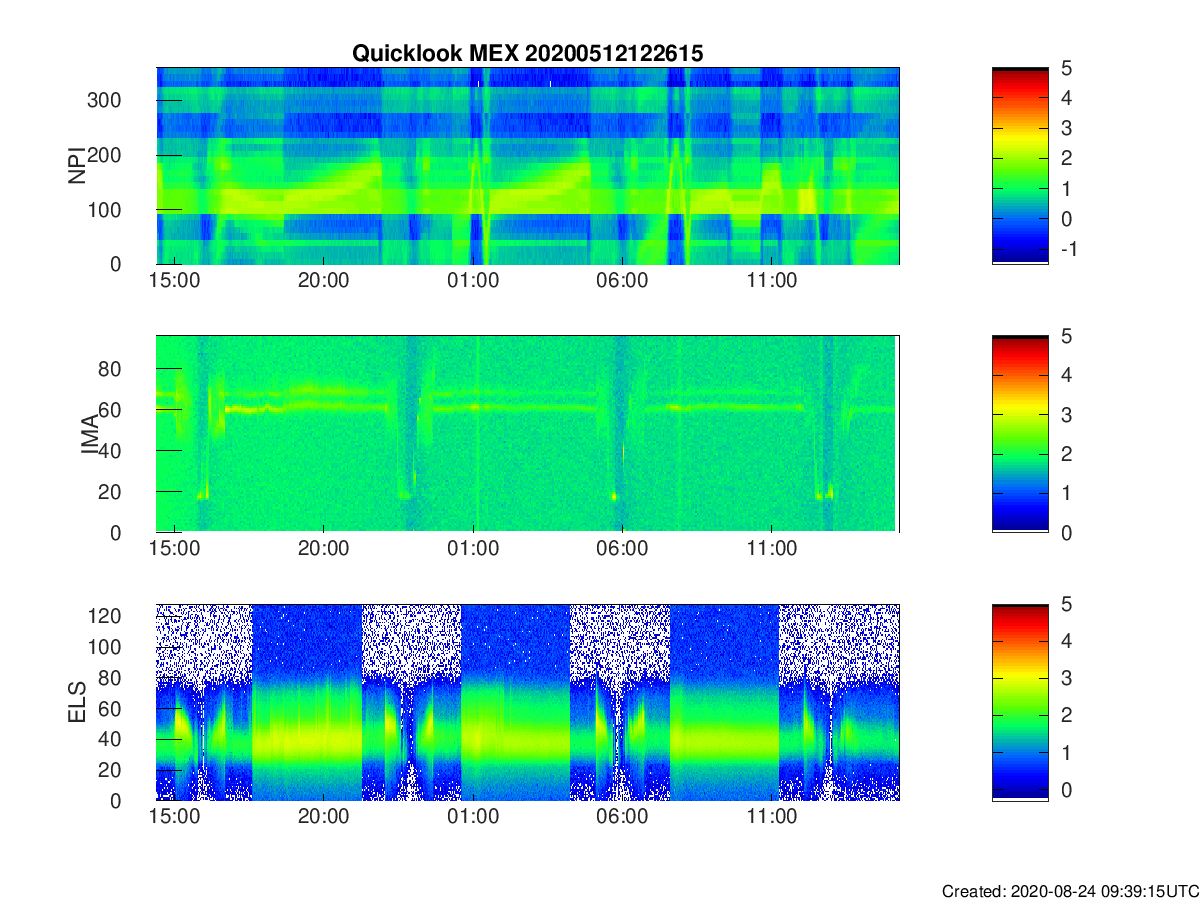Screen dimensions: 1200x900
Task: Click the 06:00 tick under the ELS plot
Action: (x=622, y=817)
